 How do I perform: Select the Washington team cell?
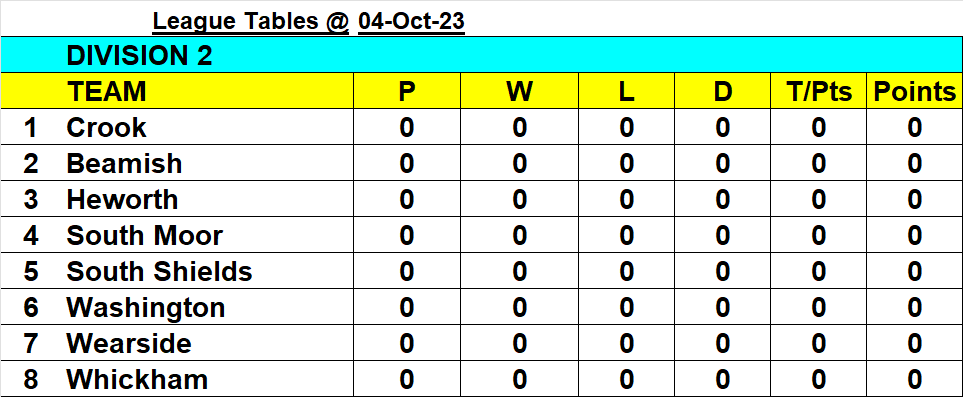[x=209, y=307]
